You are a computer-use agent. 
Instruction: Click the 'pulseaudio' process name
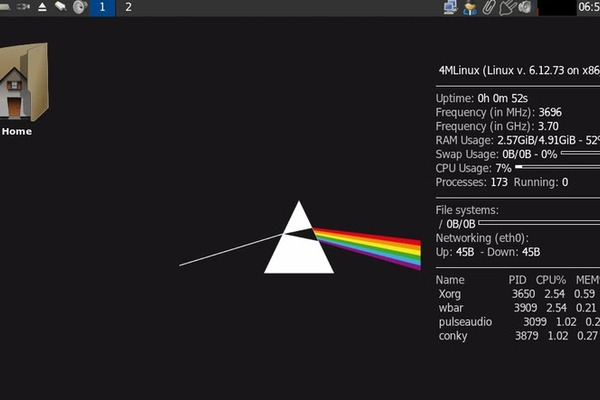tap(465, 322)
